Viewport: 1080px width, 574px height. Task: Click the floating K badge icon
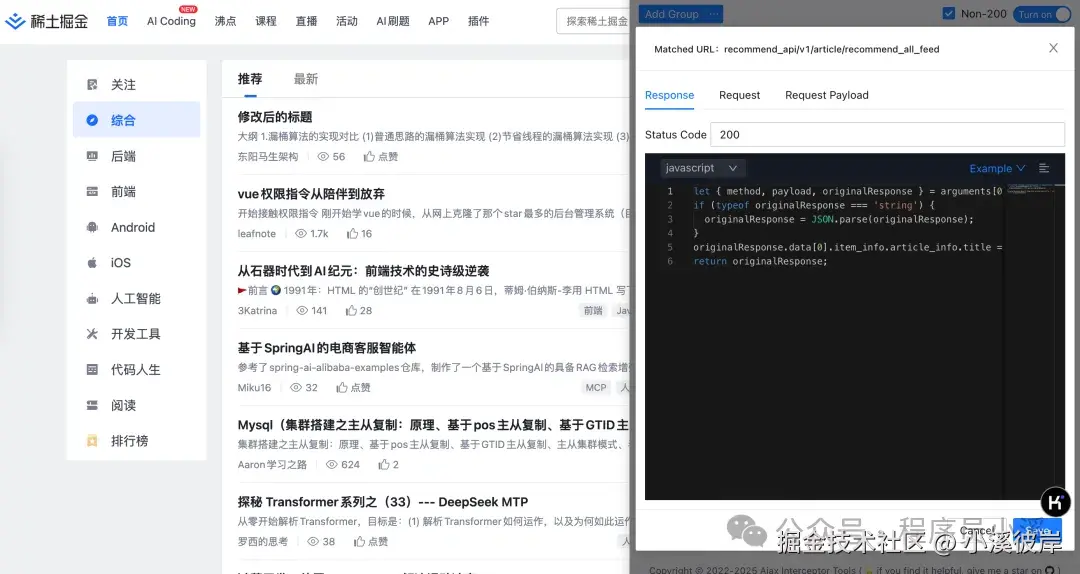click(x=1055, y=502)
